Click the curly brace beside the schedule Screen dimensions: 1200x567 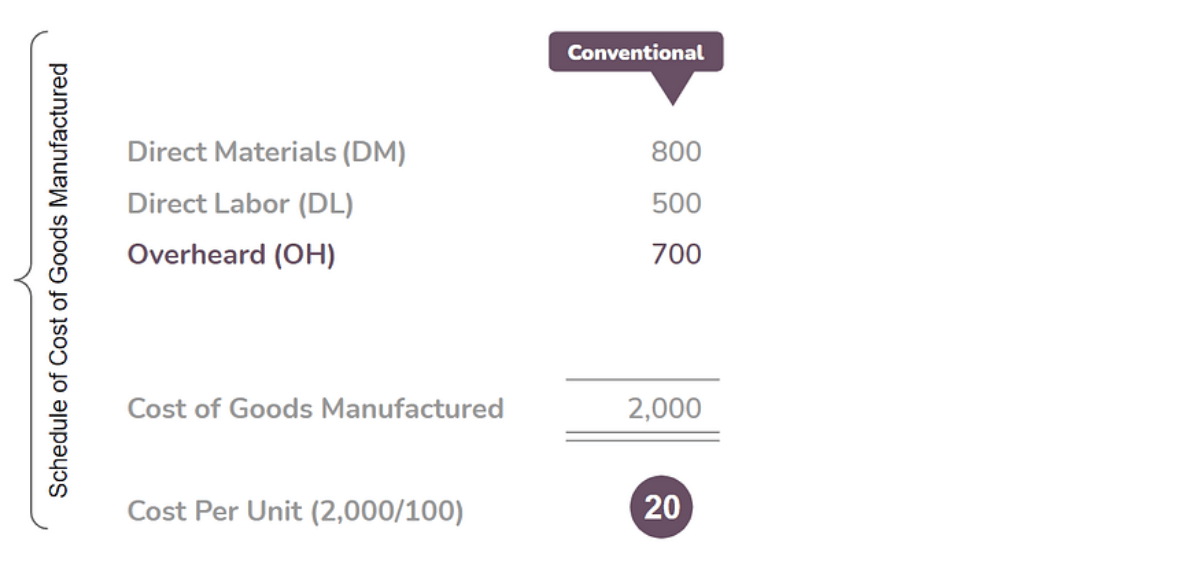[x=30, y=282]
